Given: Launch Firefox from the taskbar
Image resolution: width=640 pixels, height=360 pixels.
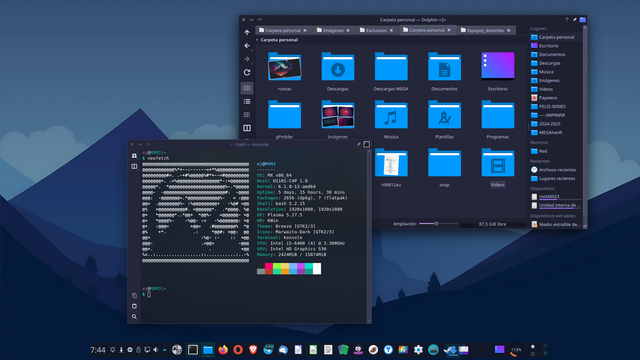Looking at the screenshot, I should (x=223, y=350).
